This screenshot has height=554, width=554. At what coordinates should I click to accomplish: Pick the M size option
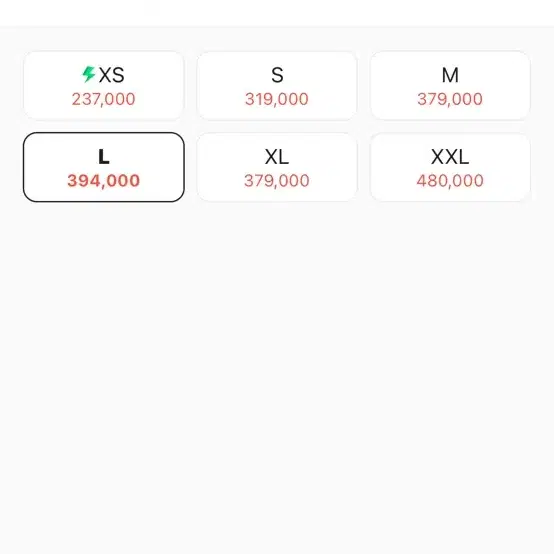[x=450, y=86]
